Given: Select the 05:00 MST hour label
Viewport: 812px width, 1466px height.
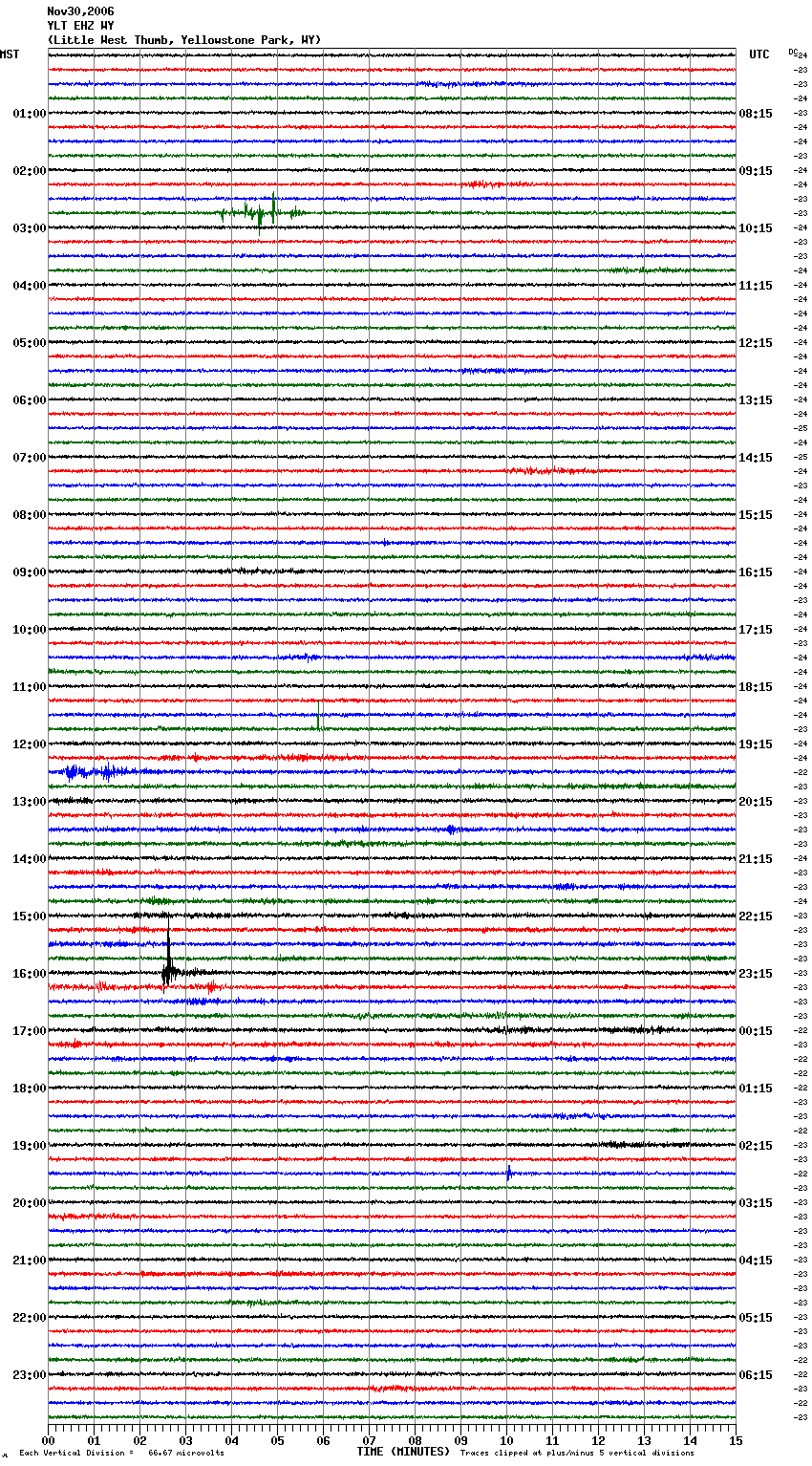Looking at the screenshot, I should click(x=29, y=343).
